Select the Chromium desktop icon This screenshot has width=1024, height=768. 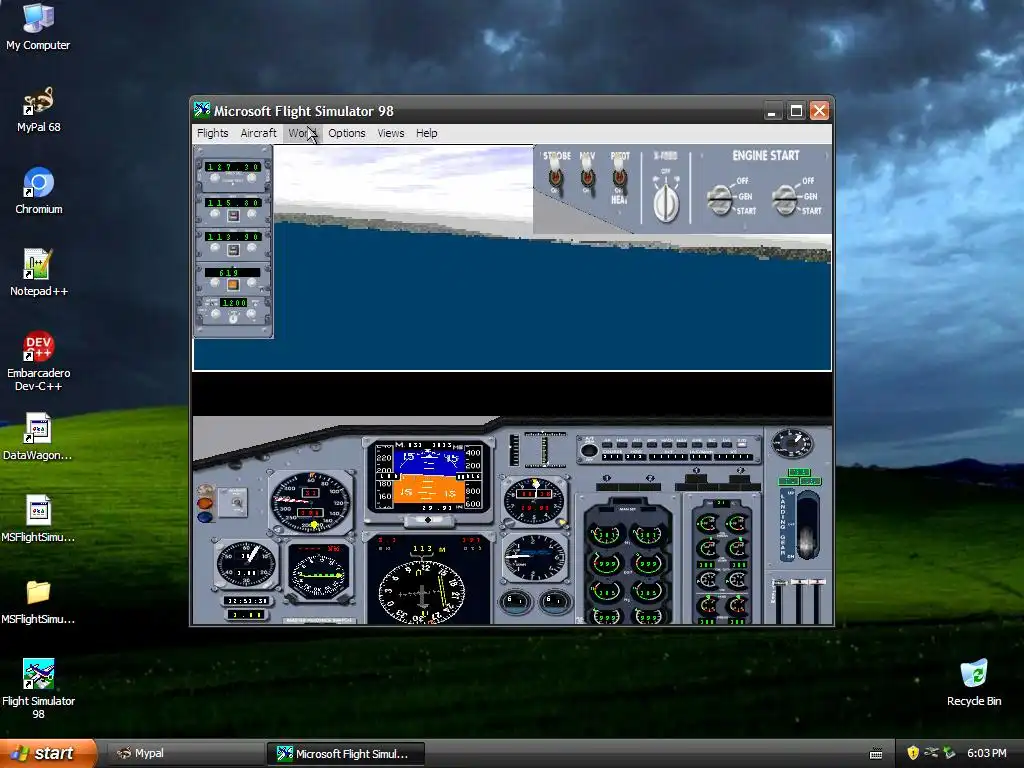click(39, 191)
